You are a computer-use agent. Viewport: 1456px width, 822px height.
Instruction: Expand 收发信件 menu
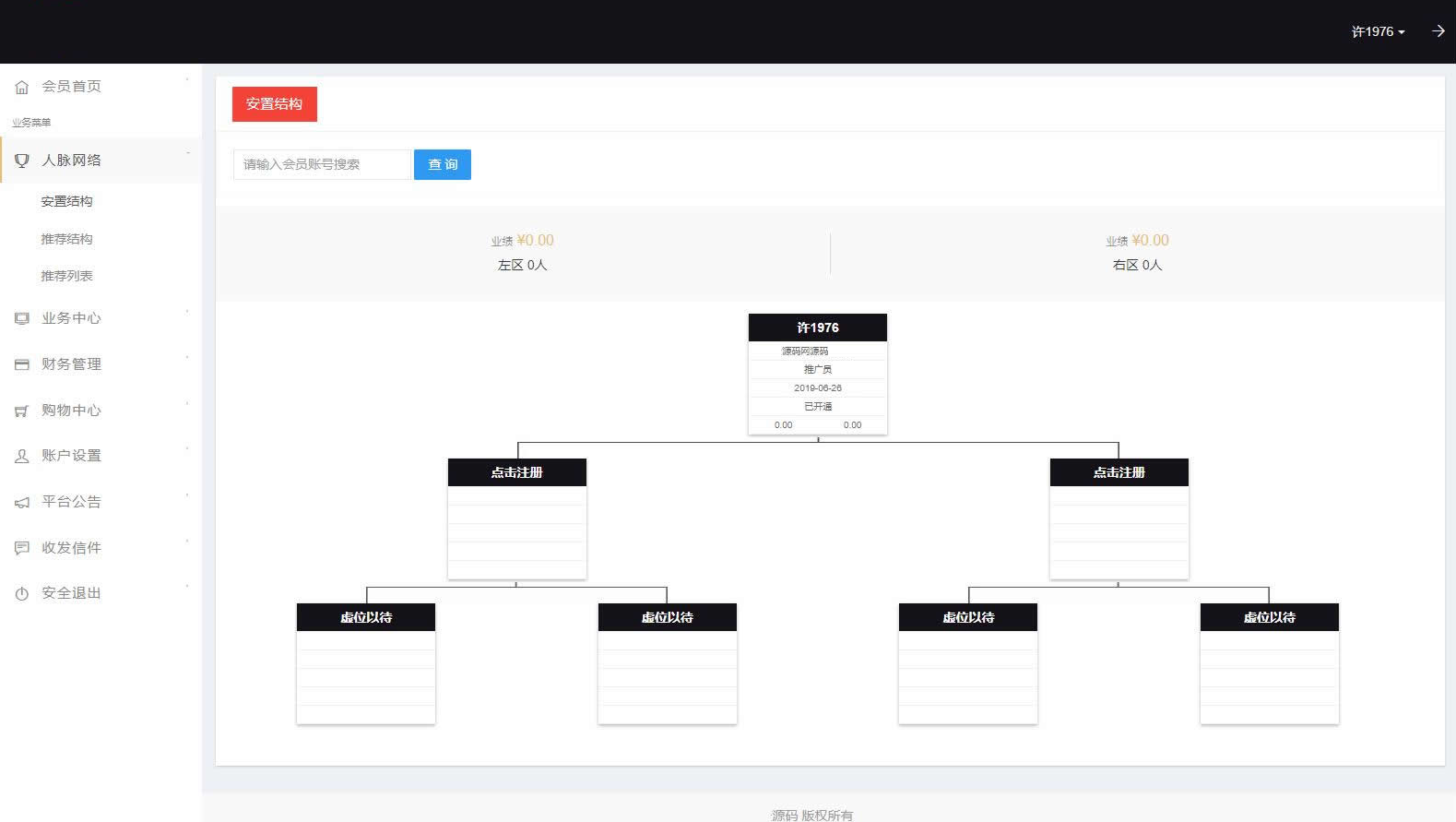coord(101,548)
